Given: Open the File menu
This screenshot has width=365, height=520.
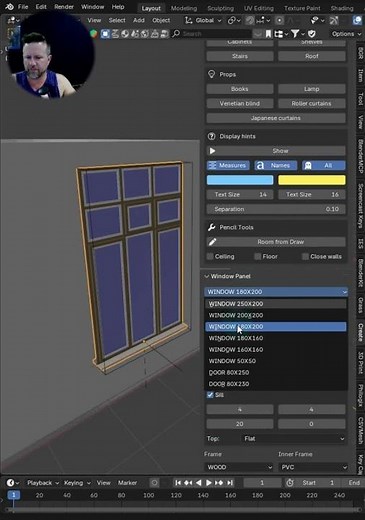Looking at the screenshot, I should 23,7.
